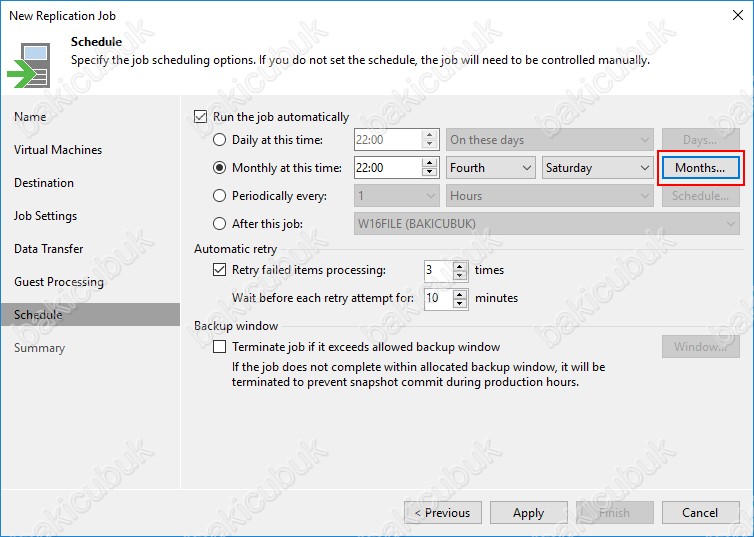Click the Previous button
This screenshot has width=754, height=537.
pyautogui.click(x=443, y=512)
